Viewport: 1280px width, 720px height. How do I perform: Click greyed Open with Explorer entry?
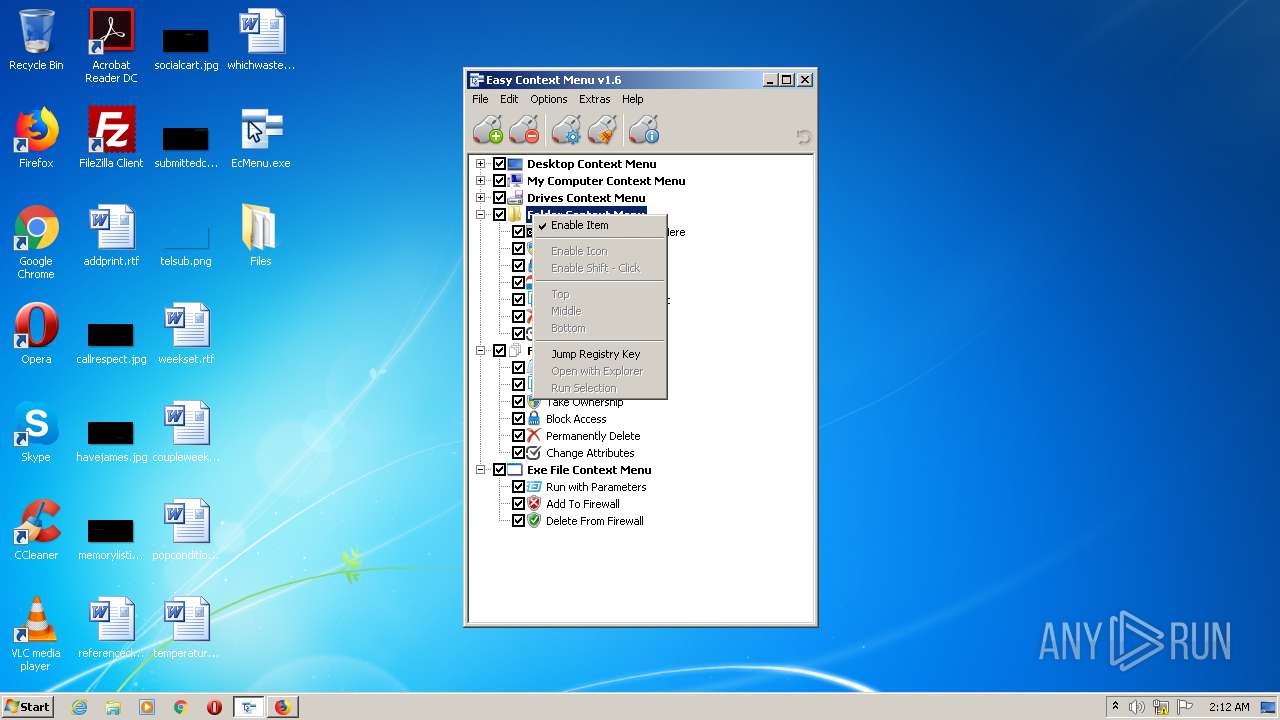600,371
